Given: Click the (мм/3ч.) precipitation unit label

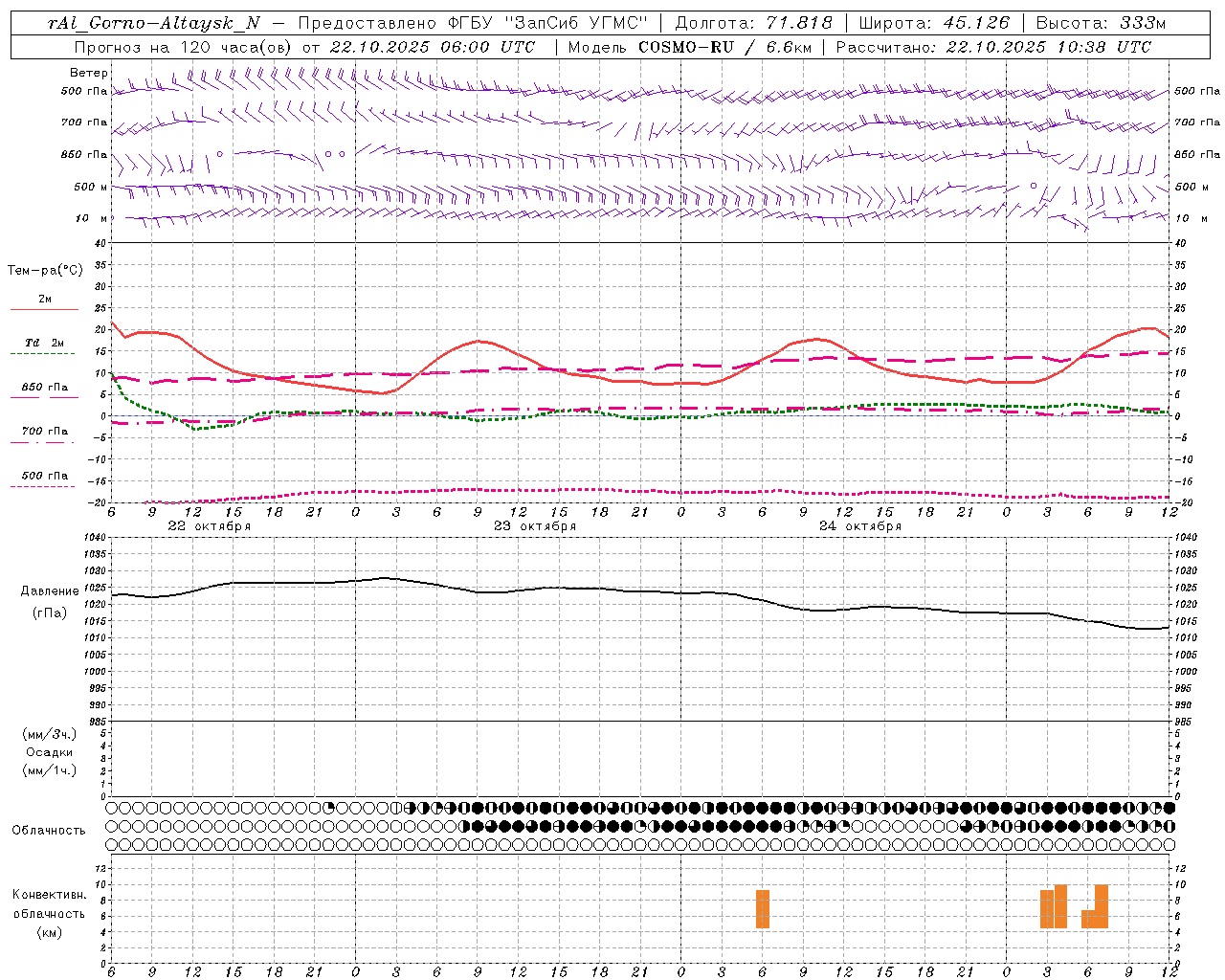Looking at the screenshot, I should coord(50,735).
